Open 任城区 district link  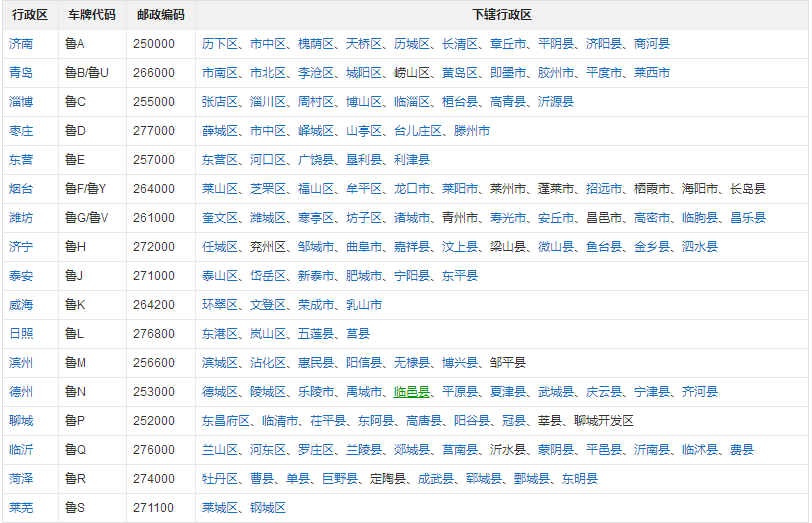click(220, 247)
